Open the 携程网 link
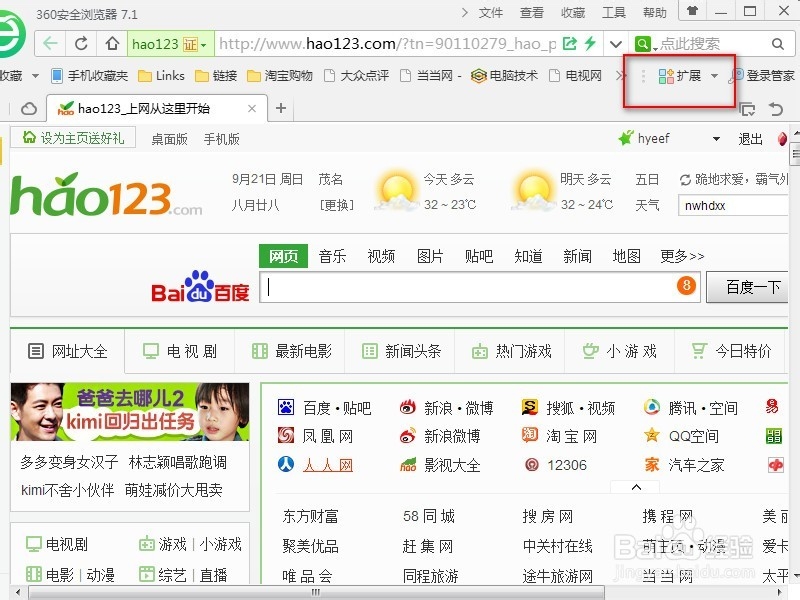The width and height of the screenshot is (800, 600). pos(667,516)
